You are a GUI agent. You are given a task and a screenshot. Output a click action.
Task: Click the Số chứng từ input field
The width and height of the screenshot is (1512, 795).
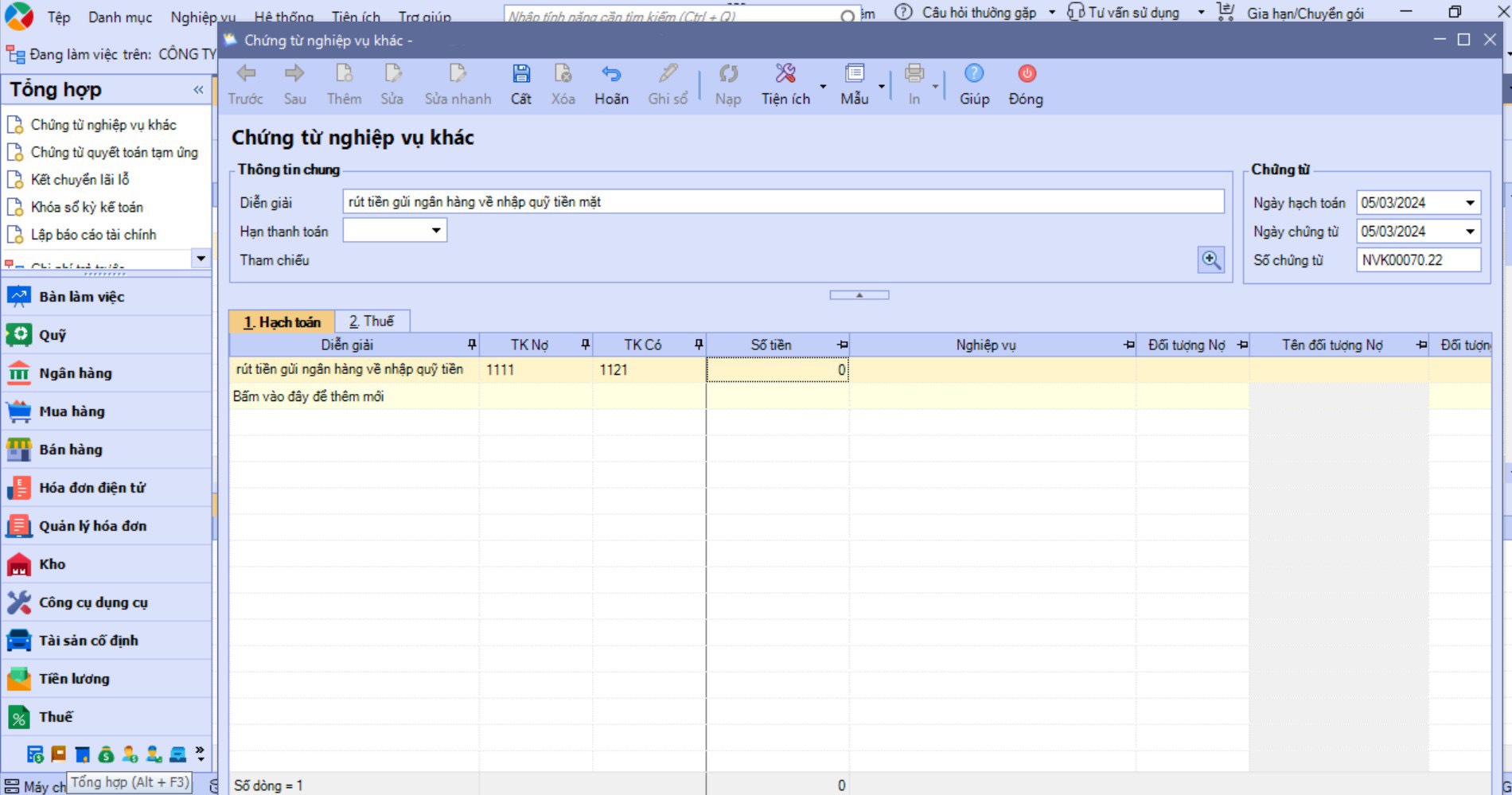(x=1417, y=260)
